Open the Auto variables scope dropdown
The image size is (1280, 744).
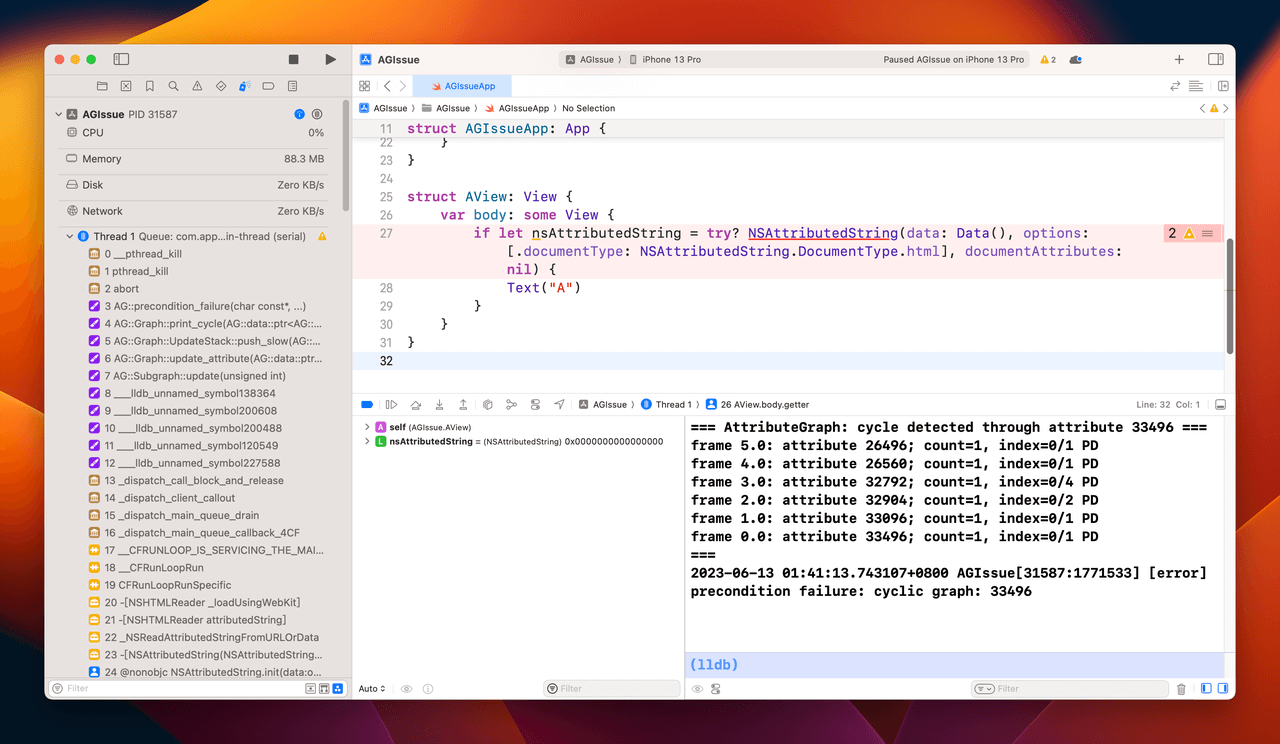(372, 689)
